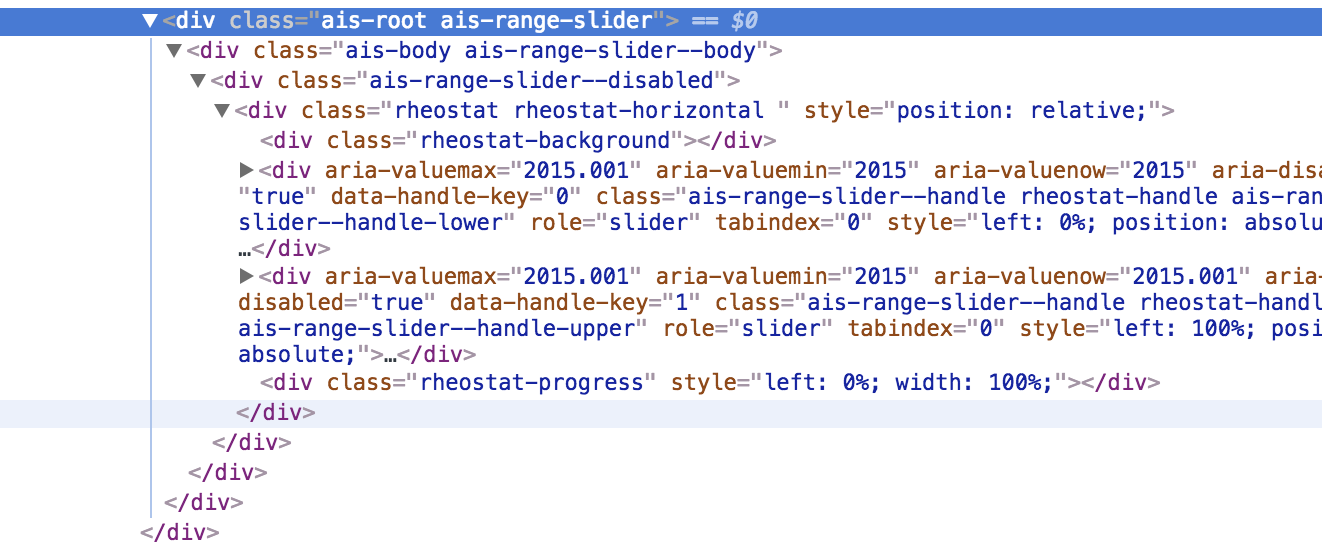This screenshot has width=1322, height=550.
Task: Click the ellipsis after "absolute;" in upper handle
Action: point(392,354)
